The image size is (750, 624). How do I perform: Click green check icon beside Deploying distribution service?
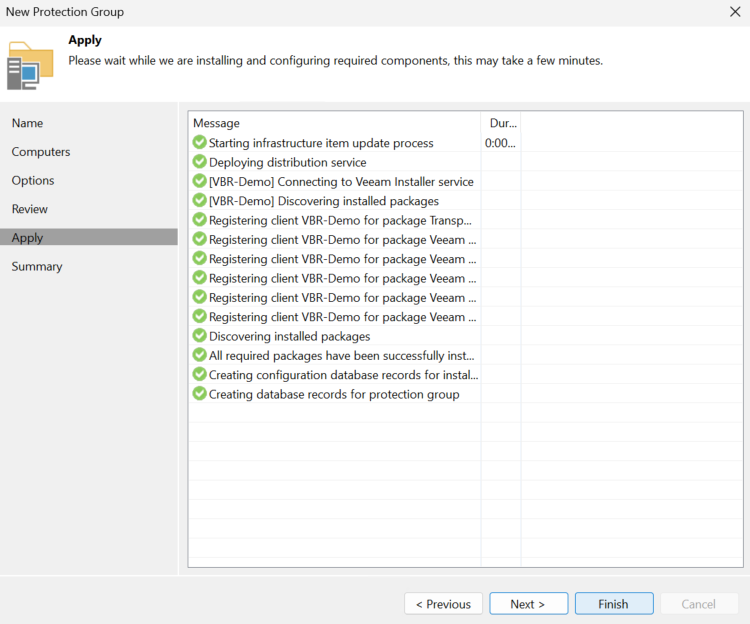click(x=199, y=162)
